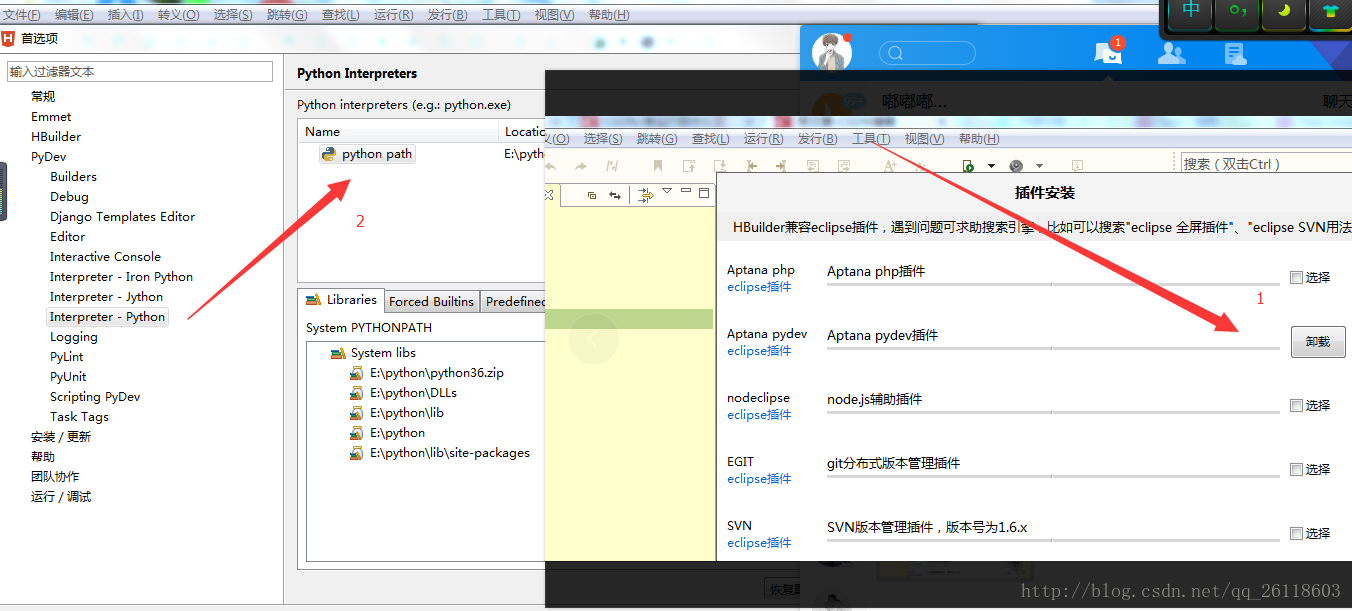Select E:\python\DLLs library entry
The width and height of the screenshot is (1352, 611).
point(404,393)
